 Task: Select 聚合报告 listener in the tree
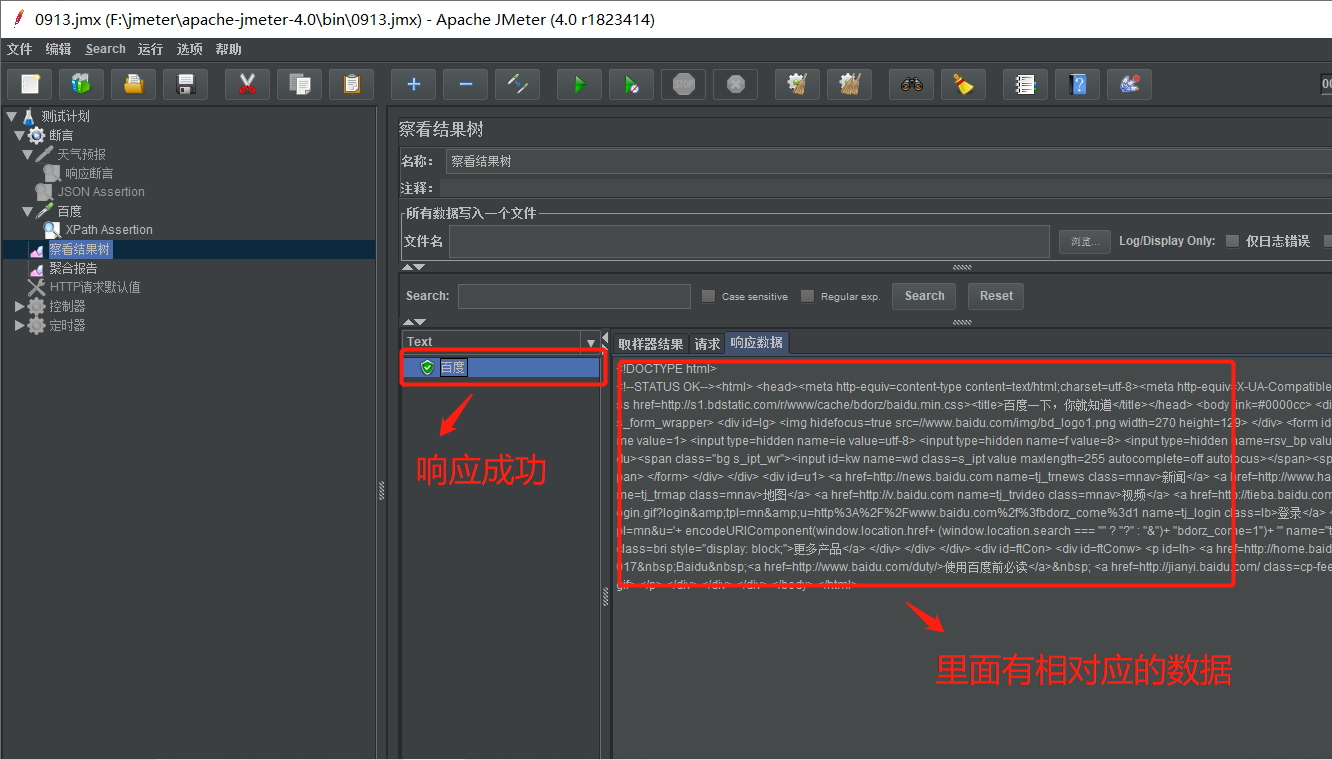click(x=73, y=268)
